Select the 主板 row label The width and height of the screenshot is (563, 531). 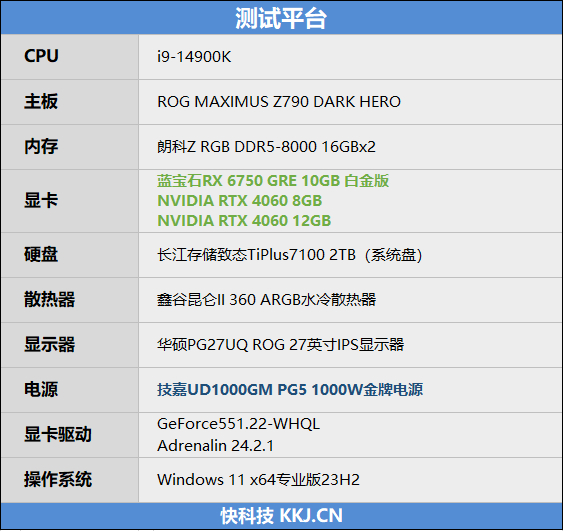(41, 101)
